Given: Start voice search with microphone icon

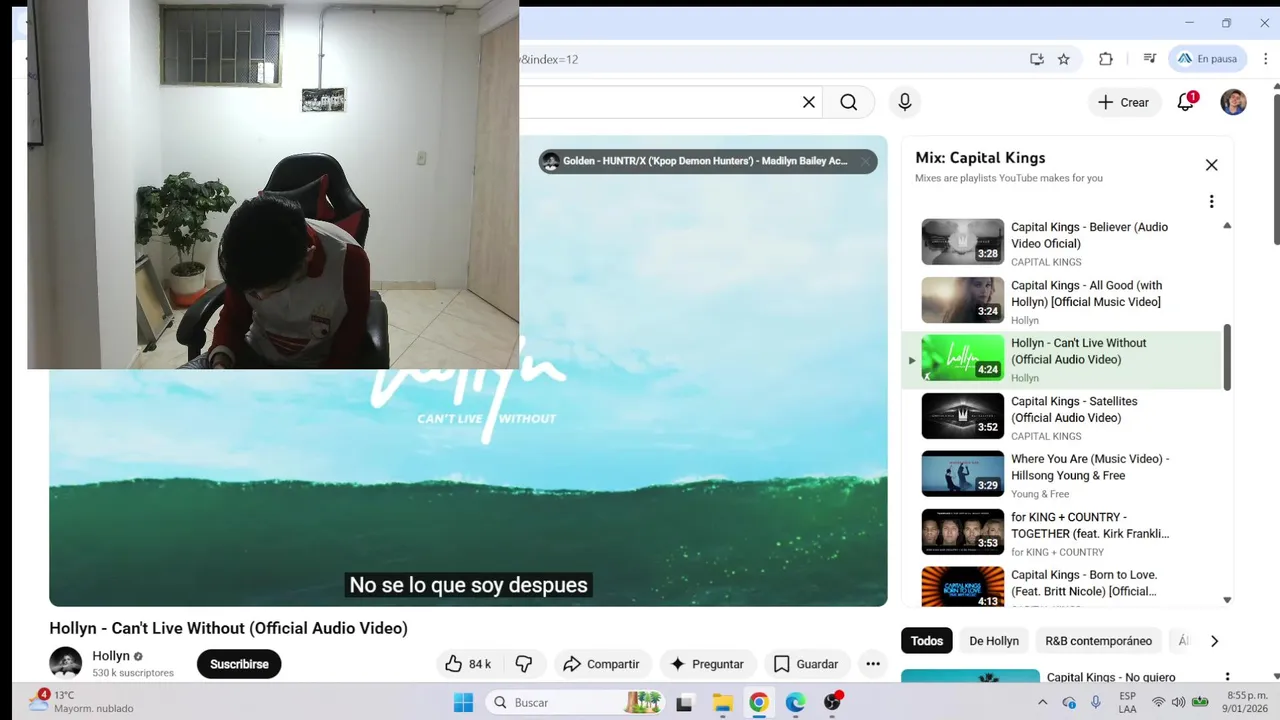Looking at the screenshot, I should [905, 102].
